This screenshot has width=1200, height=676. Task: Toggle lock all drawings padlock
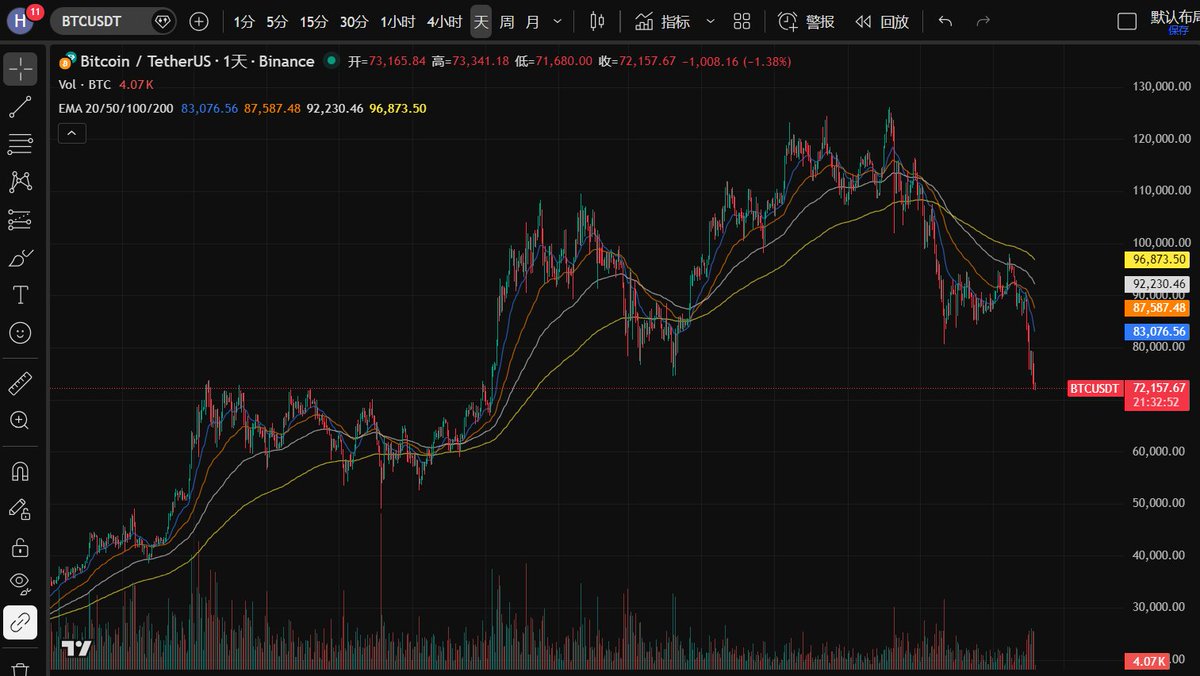(x=20, y=547)
